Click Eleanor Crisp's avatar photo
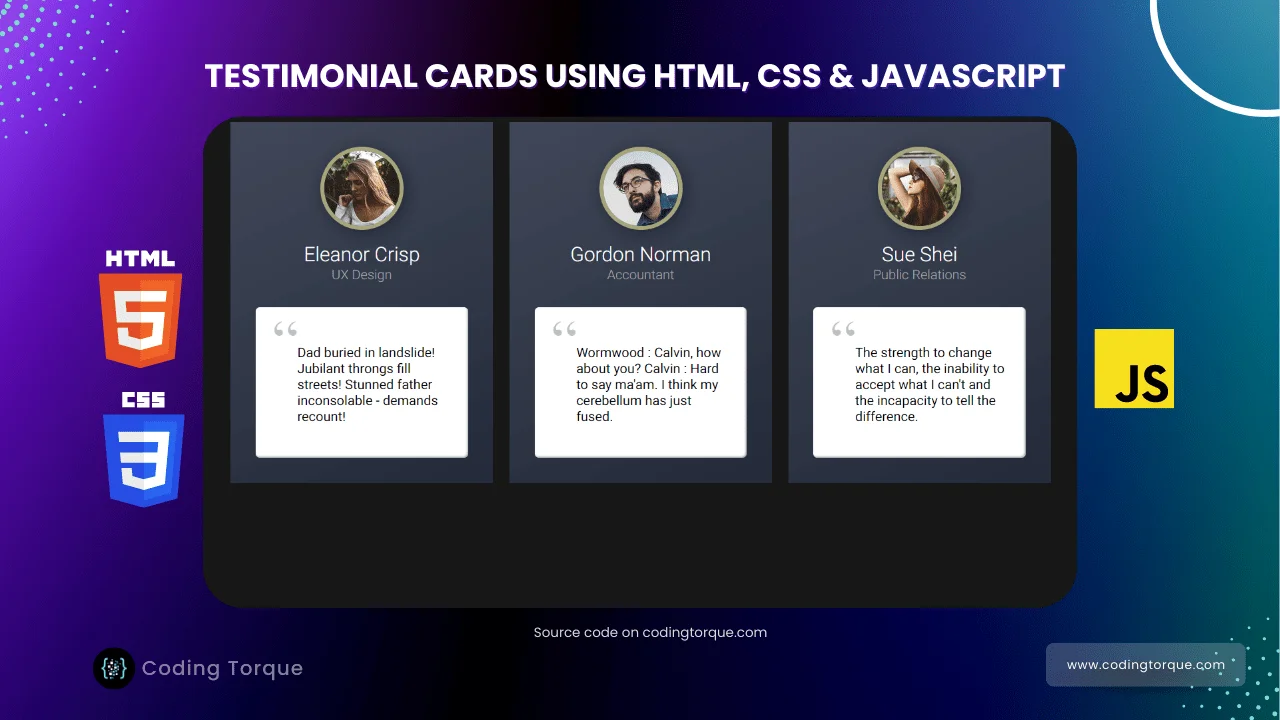Screen dimensions: 1280x720 [361, 188]
